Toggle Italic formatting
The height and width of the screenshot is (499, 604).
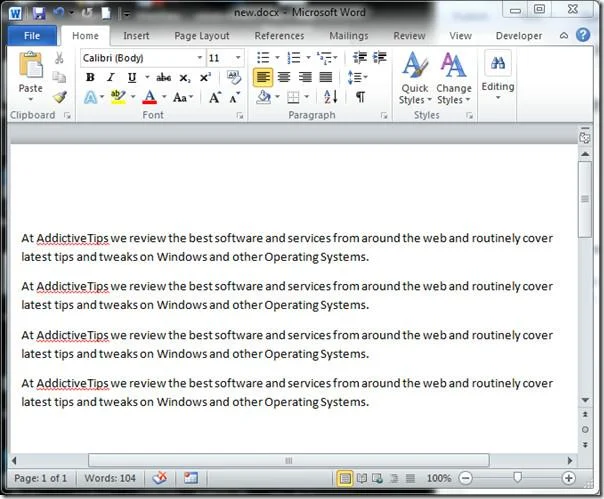point(111,77)
